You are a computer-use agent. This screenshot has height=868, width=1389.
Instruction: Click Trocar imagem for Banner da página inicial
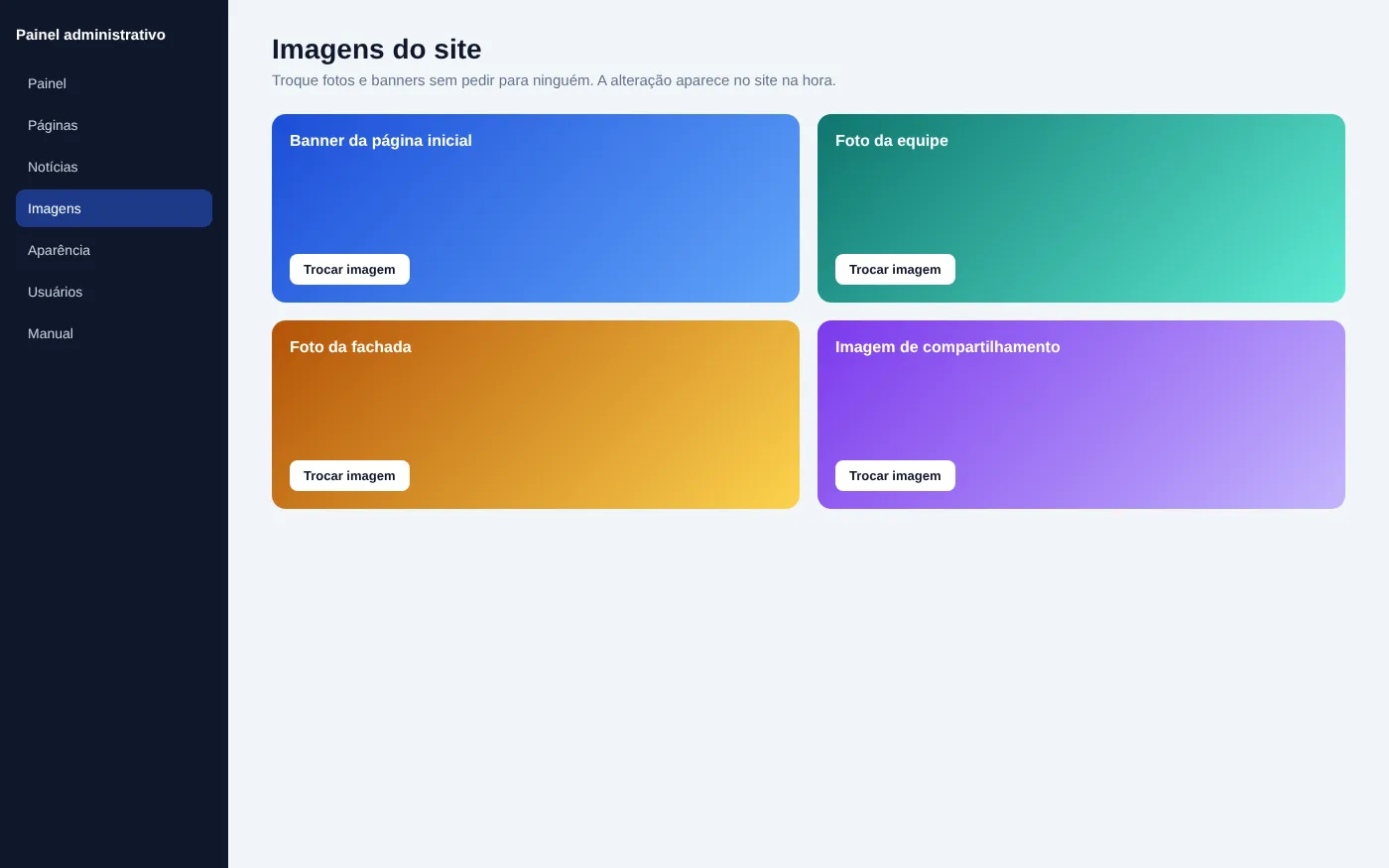[349, 269]
